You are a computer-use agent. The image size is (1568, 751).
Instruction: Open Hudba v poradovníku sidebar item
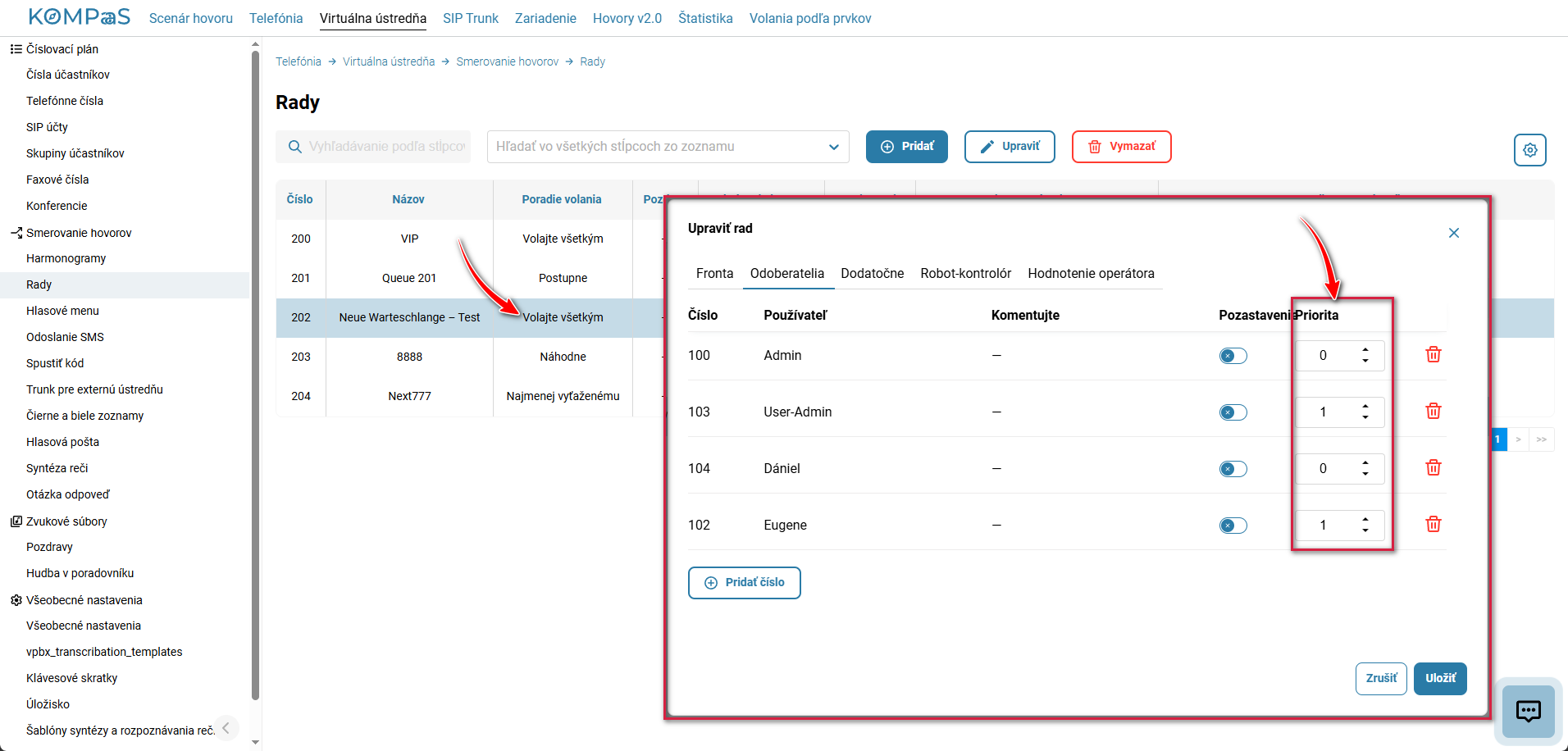pyautogui.click(x=80, y=573)
